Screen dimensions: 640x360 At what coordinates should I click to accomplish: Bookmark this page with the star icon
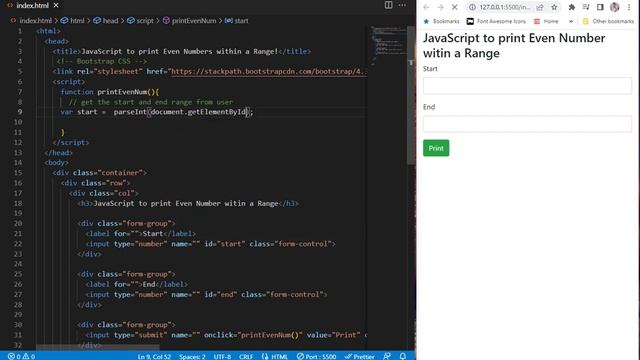point(554,7)
